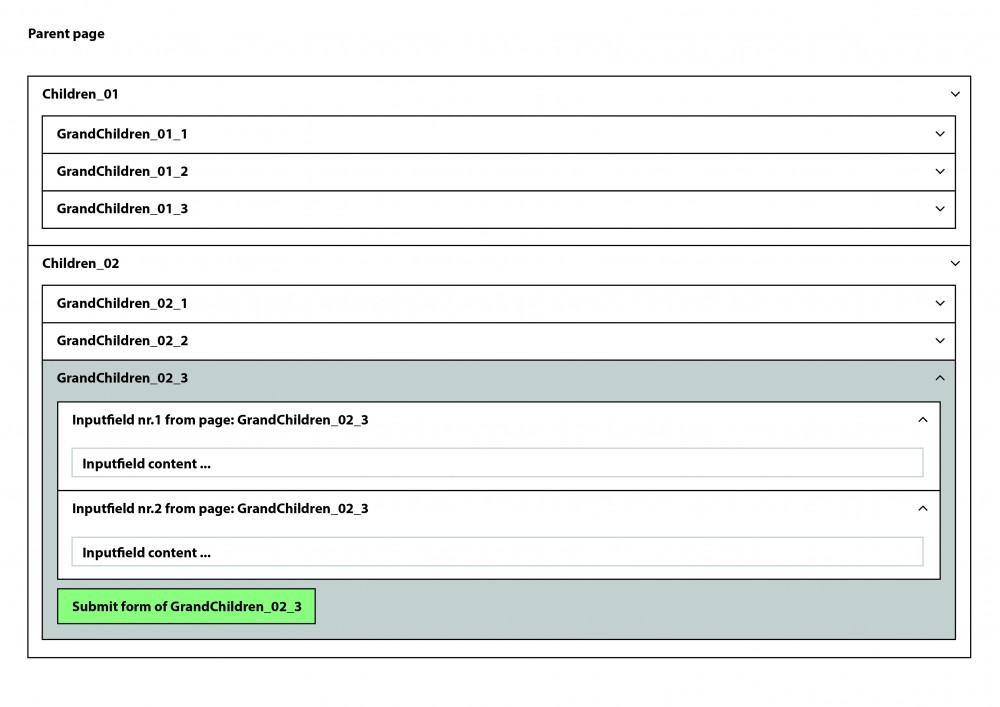Click the chevron arrow in Children_01 header

pos(955,94)
